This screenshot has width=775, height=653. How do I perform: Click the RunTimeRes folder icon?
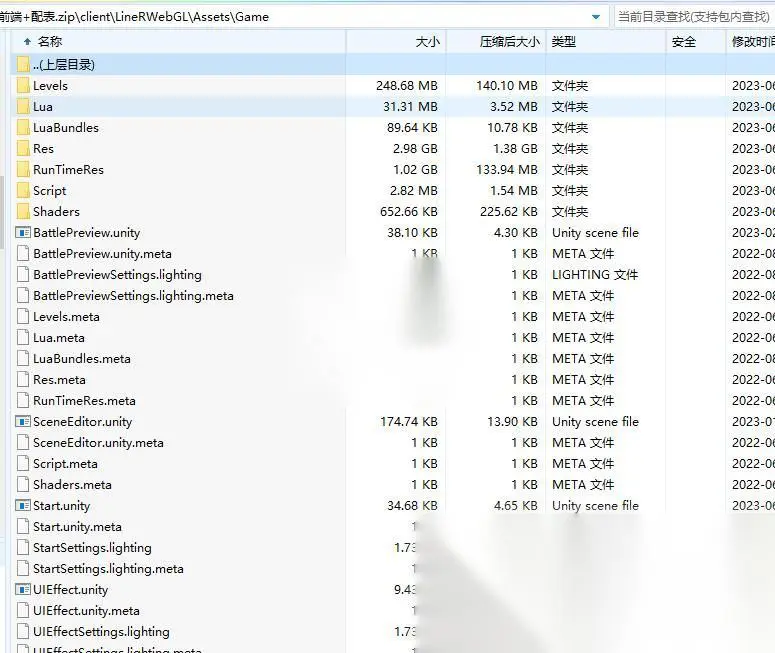(x=23, y=170)
